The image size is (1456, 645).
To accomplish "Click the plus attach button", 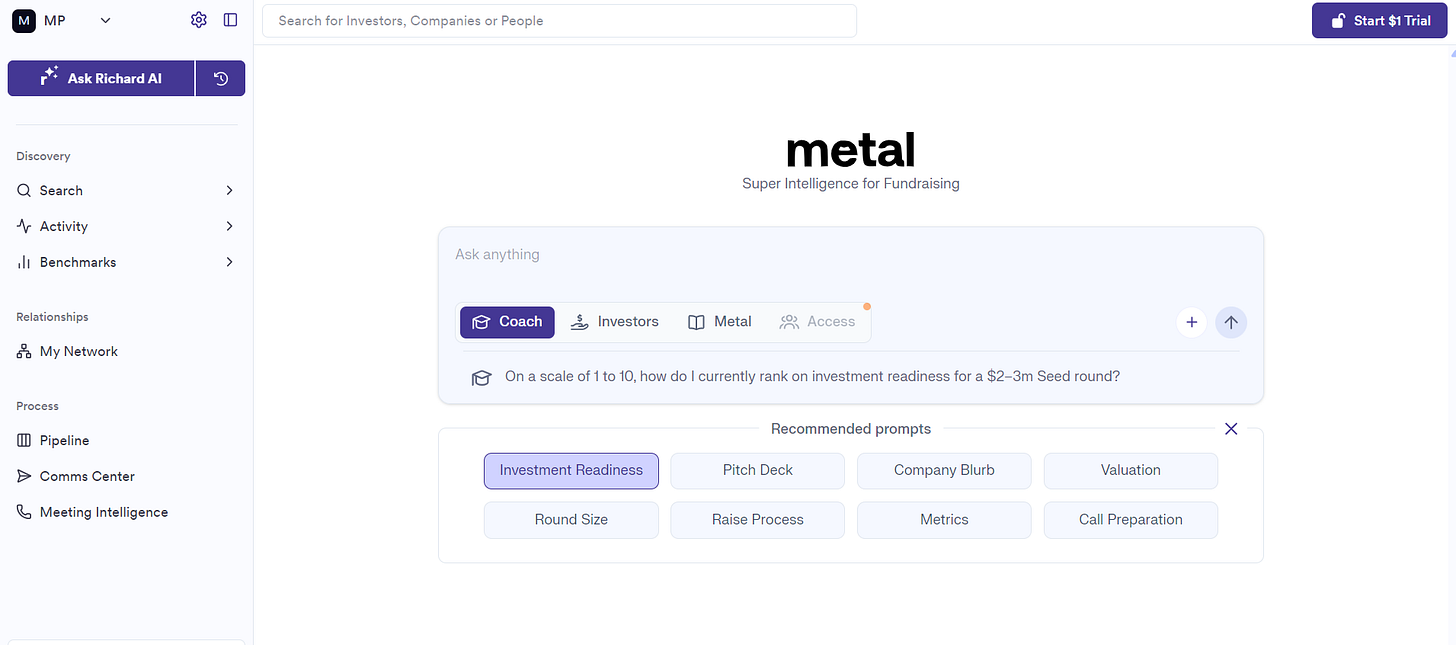I will coord(1191,322).
